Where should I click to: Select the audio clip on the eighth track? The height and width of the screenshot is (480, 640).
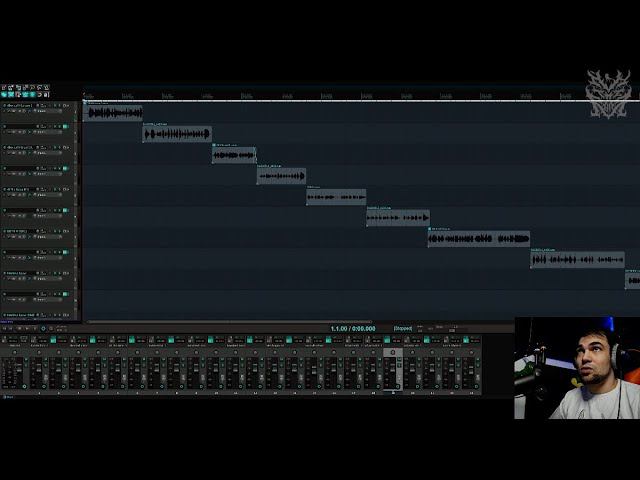(x=578, y=260)
